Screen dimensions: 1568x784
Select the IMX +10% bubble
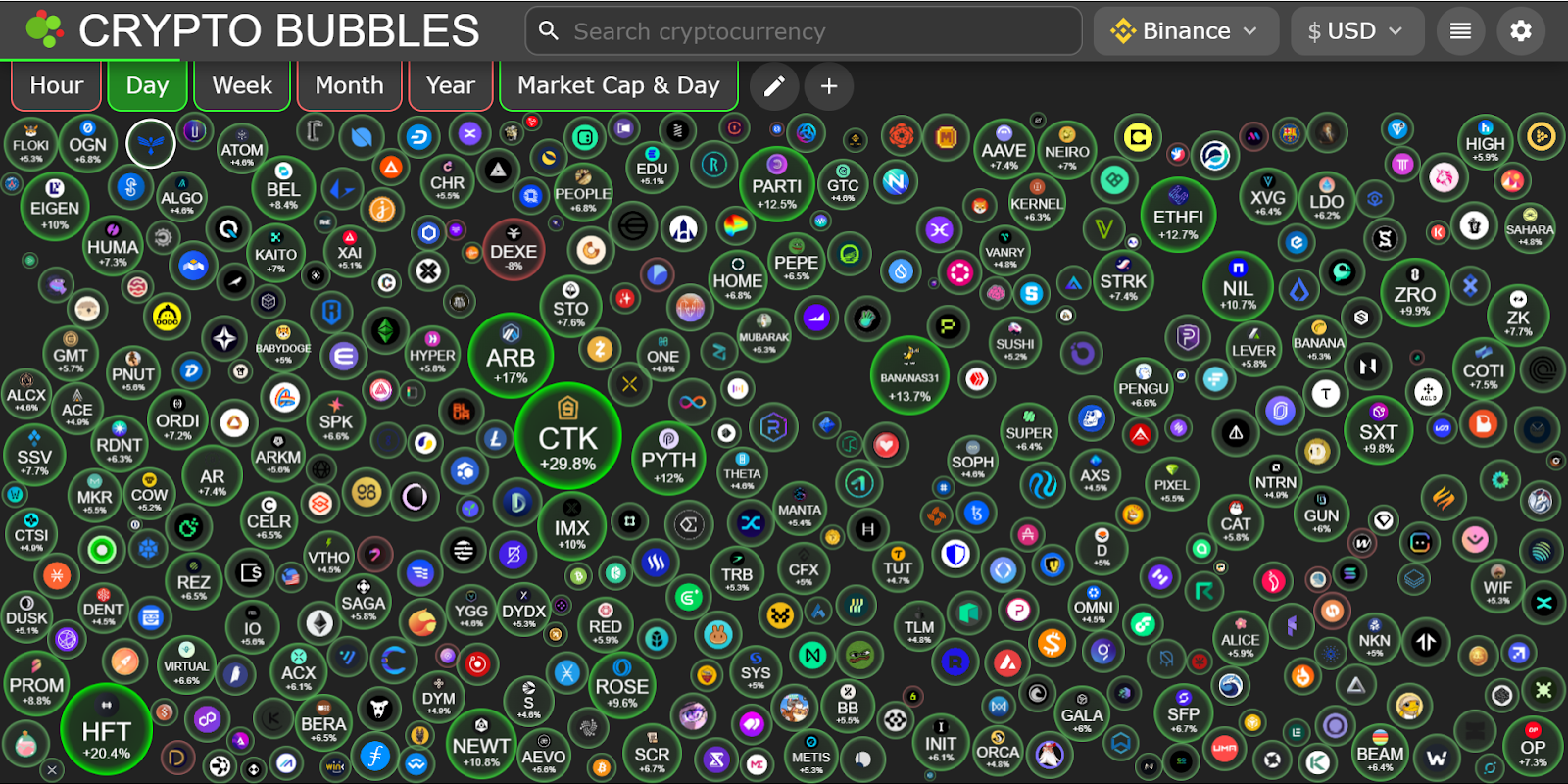tap(572, 526)
